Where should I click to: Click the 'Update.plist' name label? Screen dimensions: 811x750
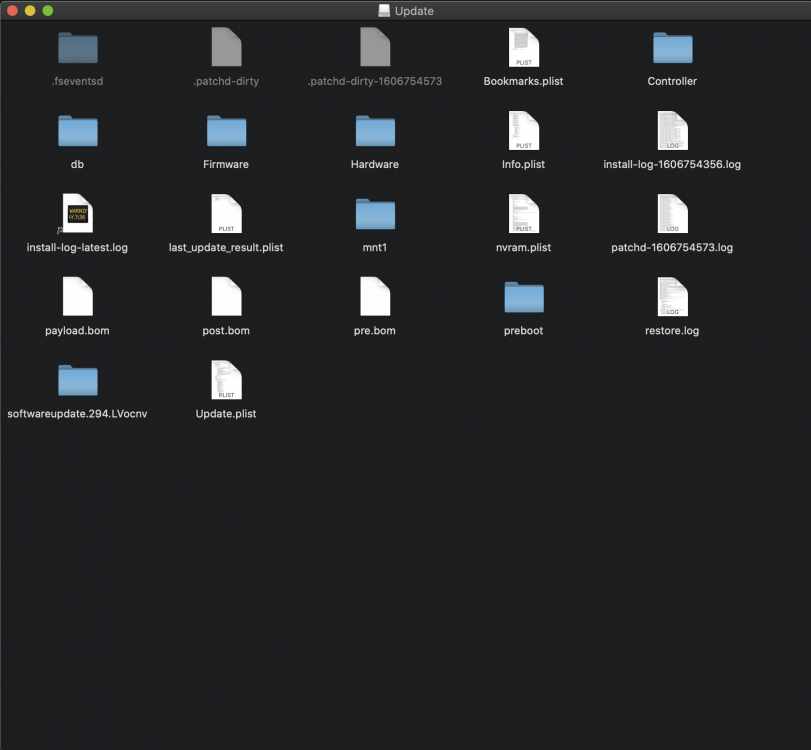tap(226, 414)
